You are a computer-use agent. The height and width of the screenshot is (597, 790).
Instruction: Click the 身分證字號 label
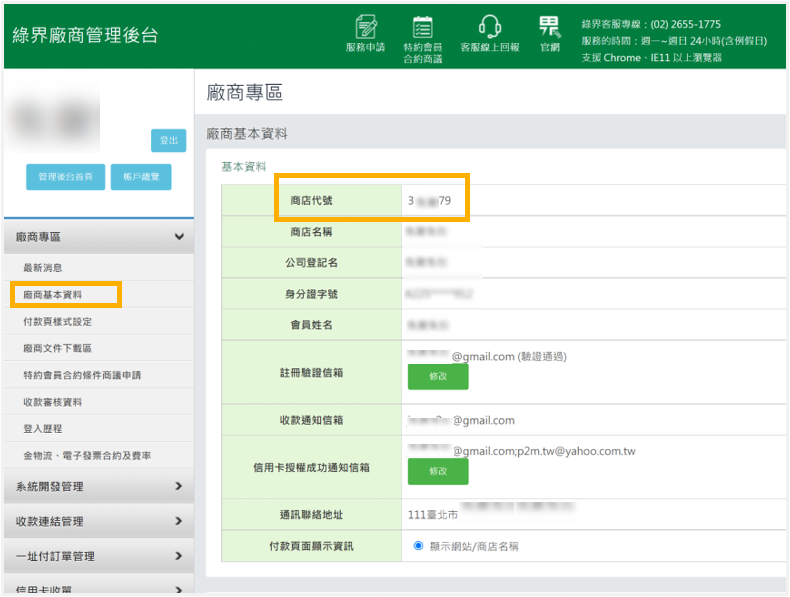[x=311, y=294]
